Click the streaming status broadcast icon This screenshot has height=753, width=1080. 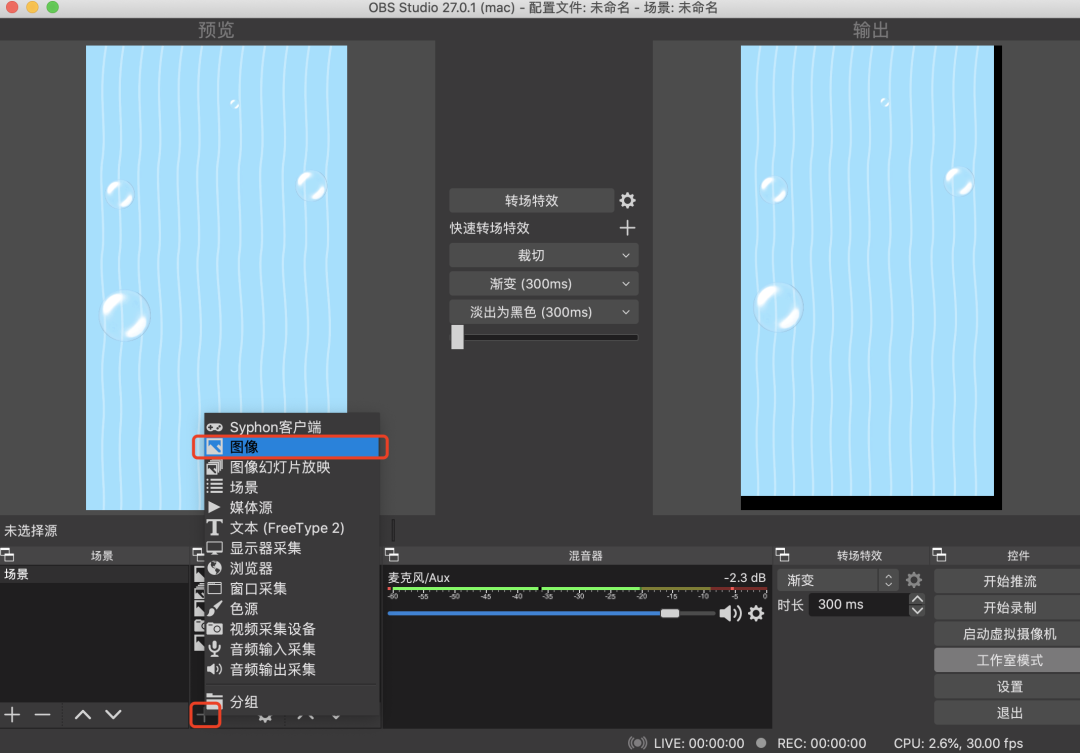pos(638,743)
